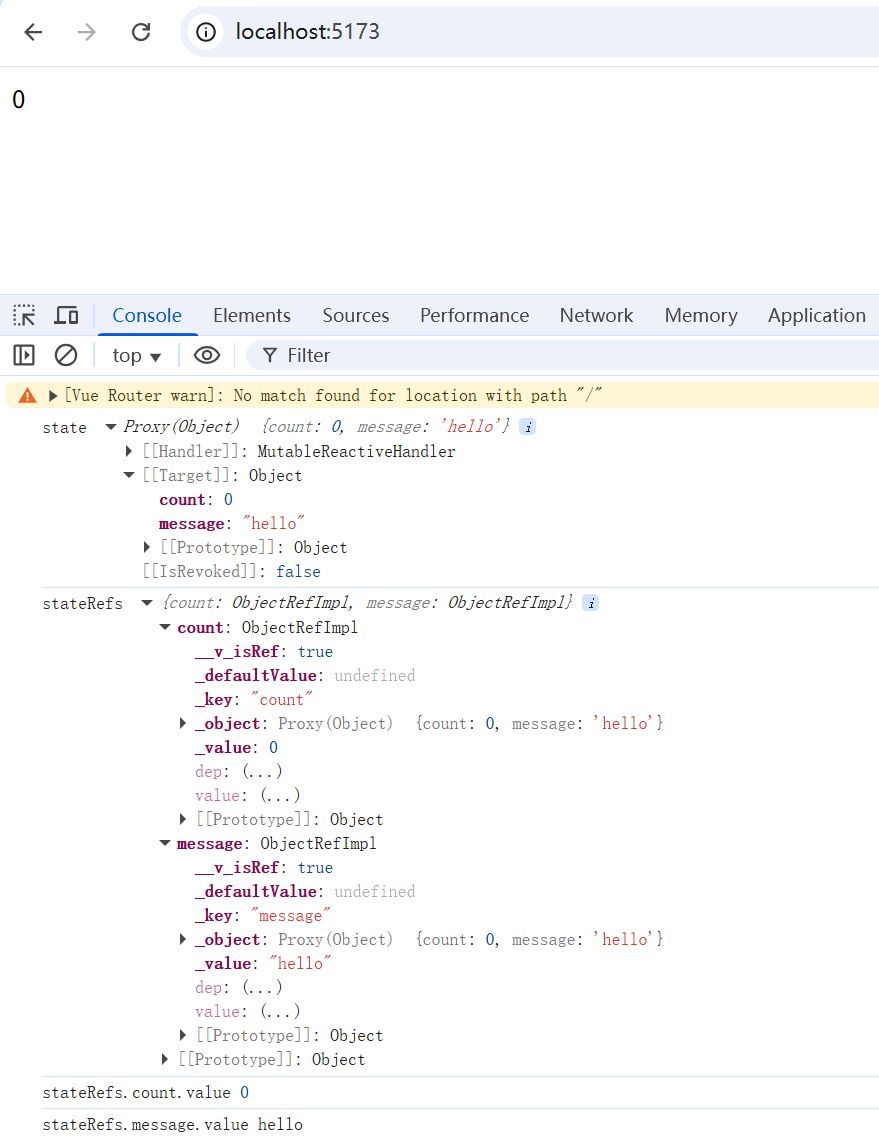The image size is (879, 1143).
Task: Click the localhost:5173 address bar
Action: [x=529, y=32]
